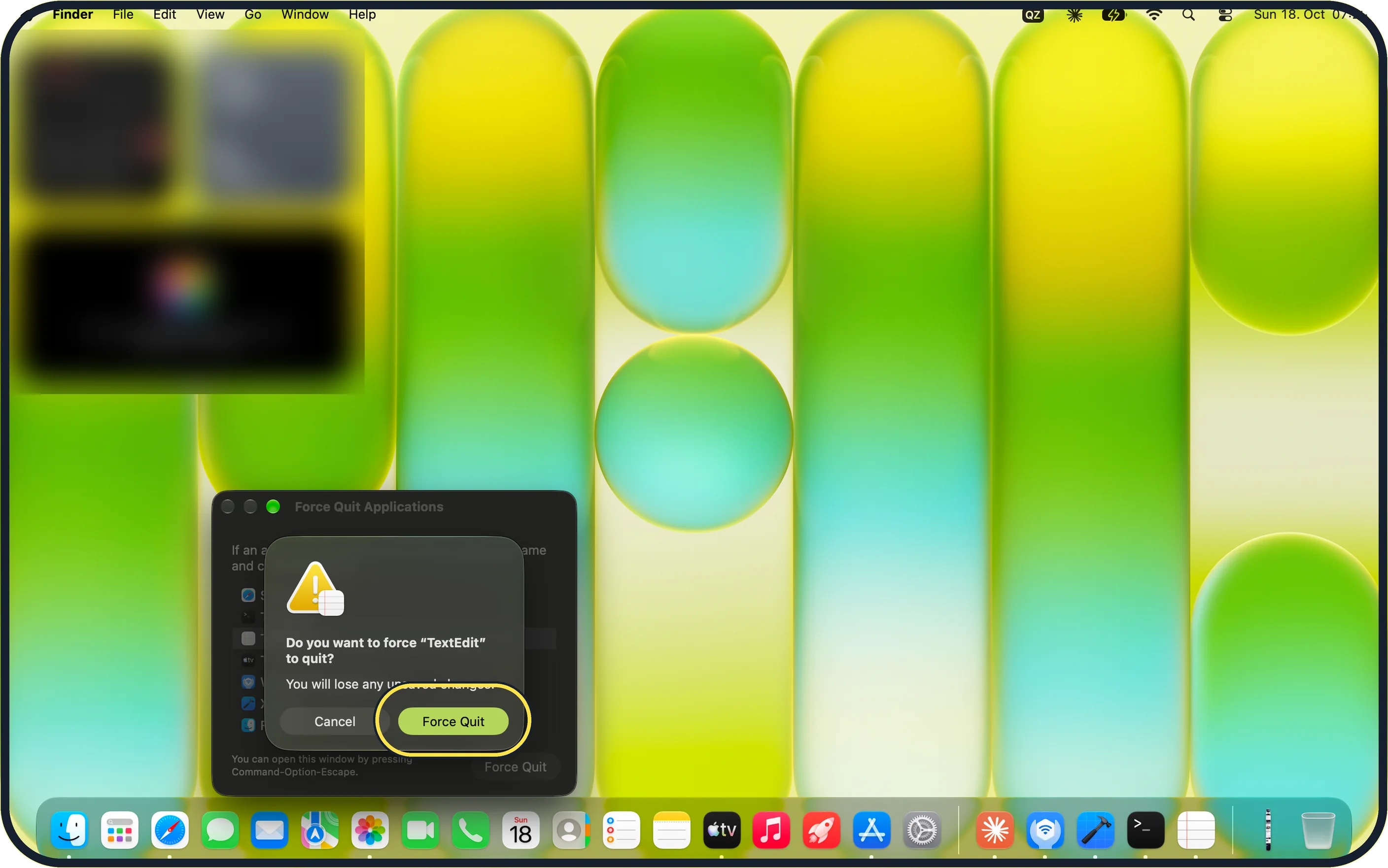
Task: Open the Go menu
Action: 253,14
